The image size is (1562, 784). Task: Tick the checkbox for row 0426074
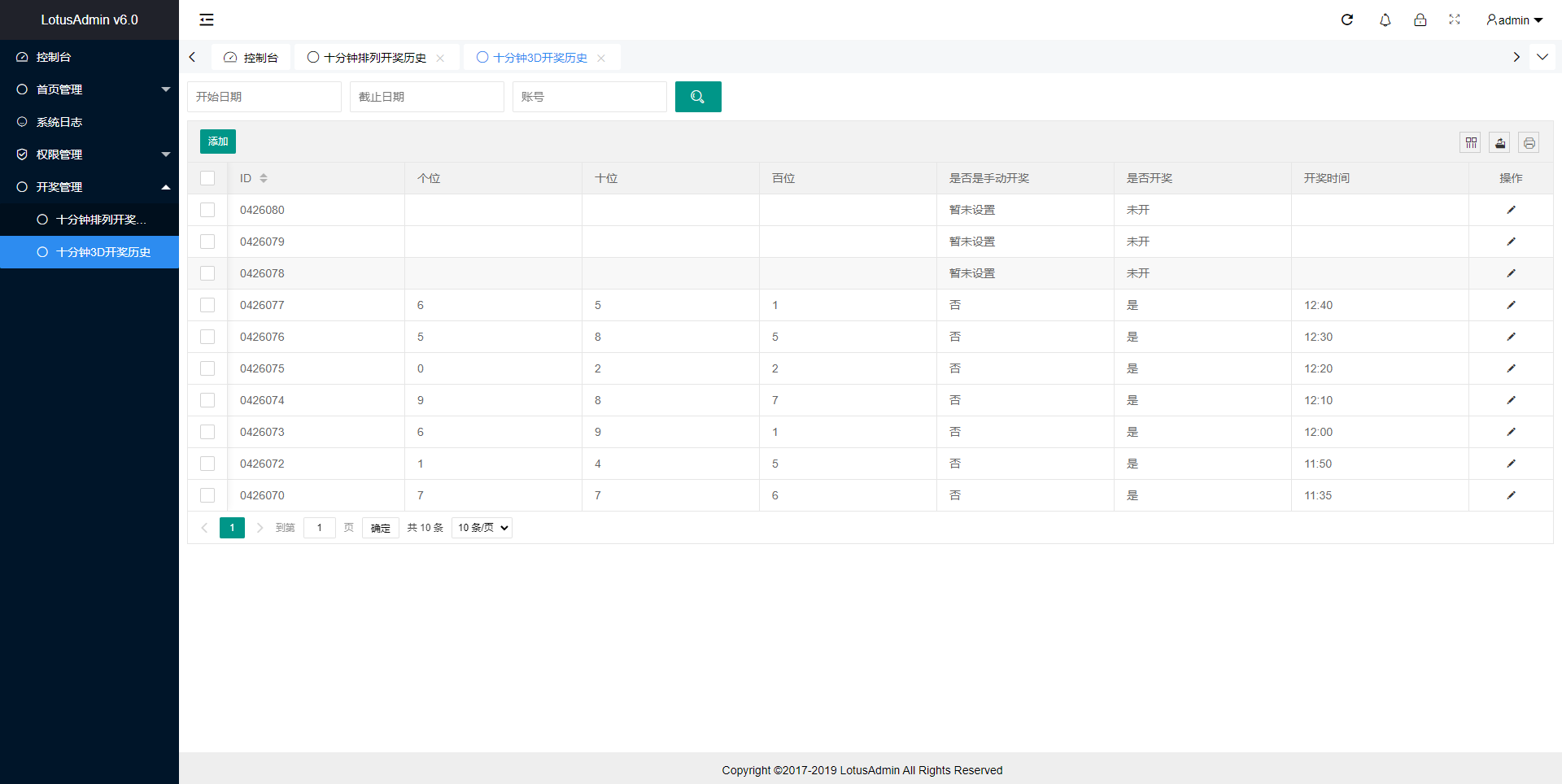pyautogui.click(x=207, y=400)
